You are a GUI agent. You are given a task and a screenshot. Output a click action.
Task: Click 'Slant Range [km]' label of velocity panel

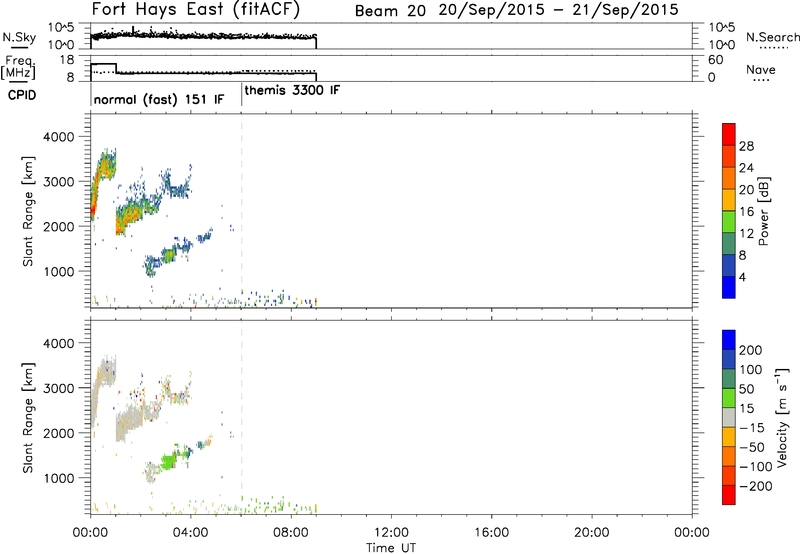tap(28, 418)
